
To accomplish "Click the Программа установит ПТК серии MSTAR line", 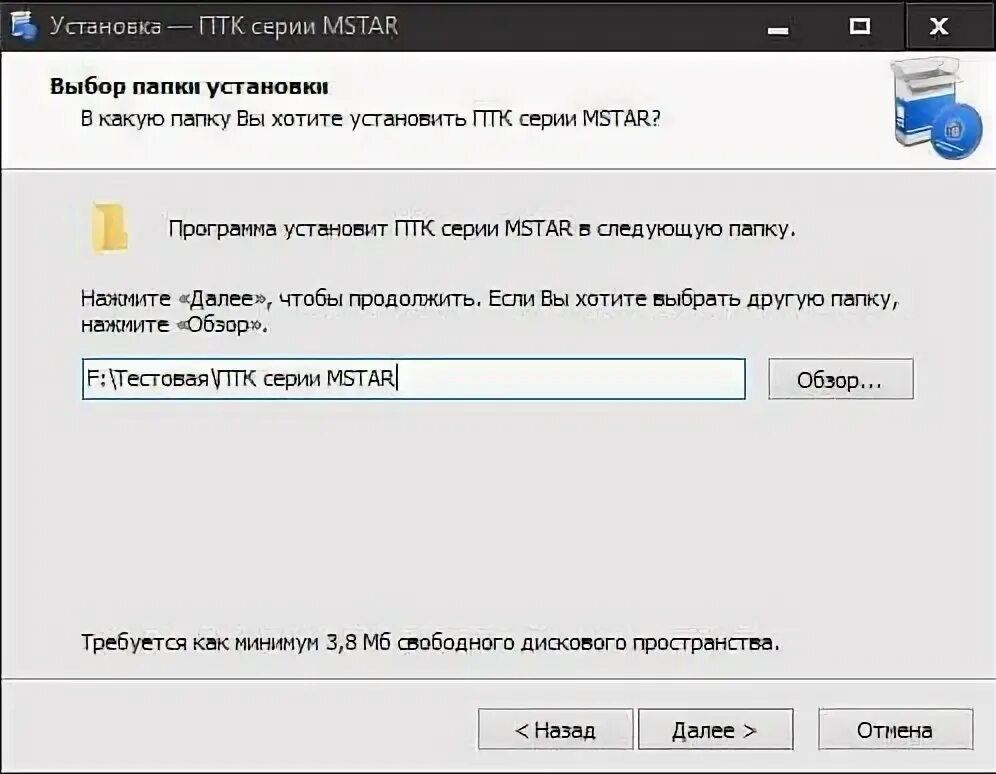I will point(482,229).
